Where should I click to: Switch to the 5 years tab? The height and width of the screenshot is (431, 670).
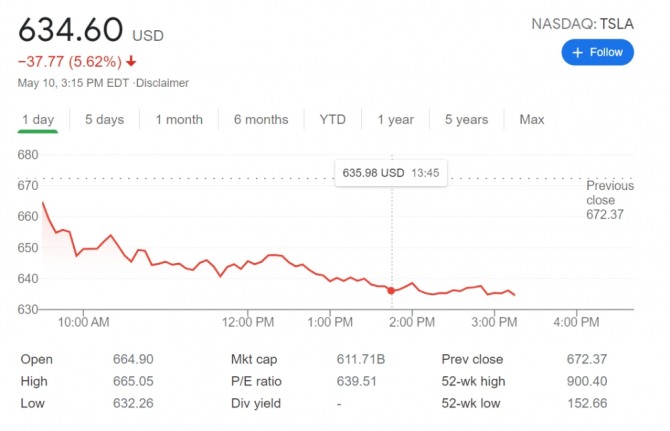click(x=466, y=120)
